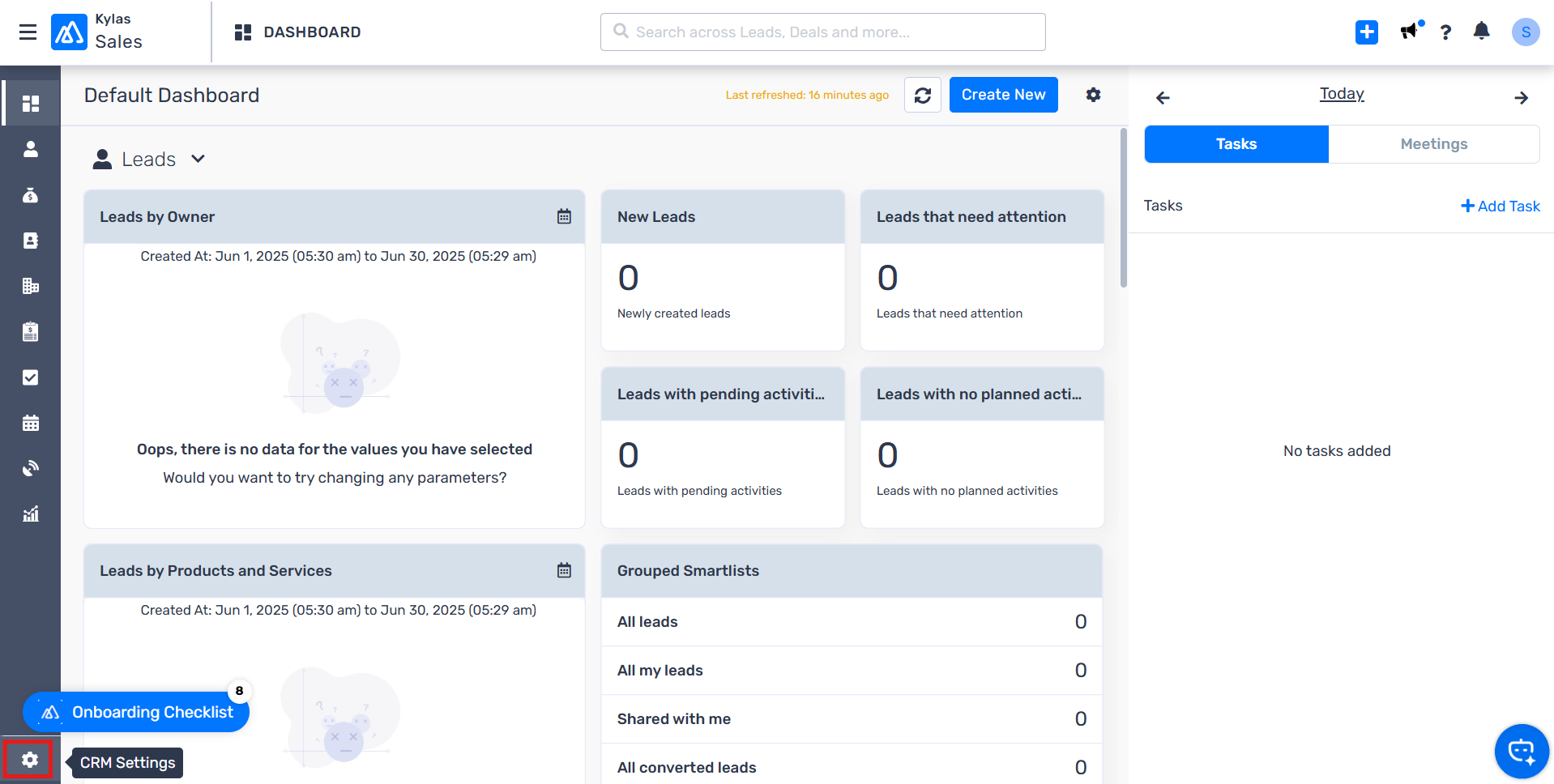Open the user profile avatar S
Screen dimensions: 1554x784
click(x=1526, y=32)
